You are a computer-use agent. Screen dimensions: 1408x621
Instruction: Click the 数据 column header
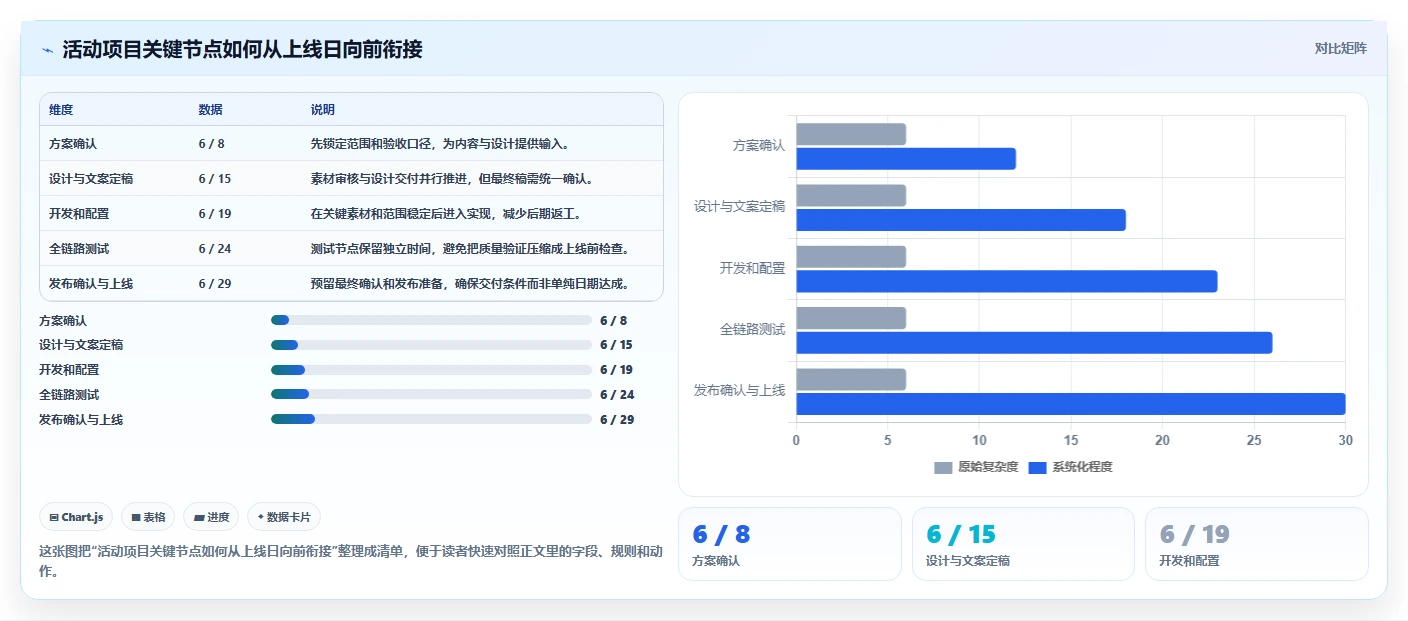210,110
